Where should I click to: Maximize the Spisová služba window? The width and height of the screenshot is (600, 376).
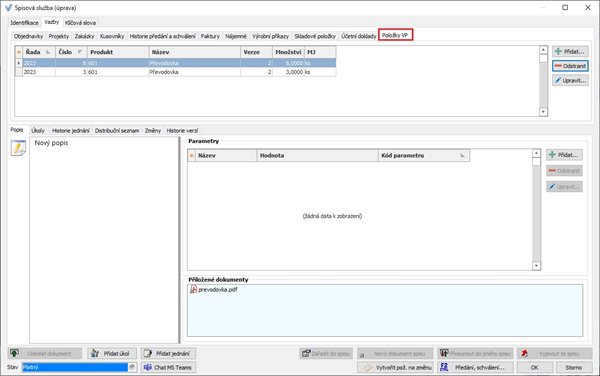(x=565, y=7)
